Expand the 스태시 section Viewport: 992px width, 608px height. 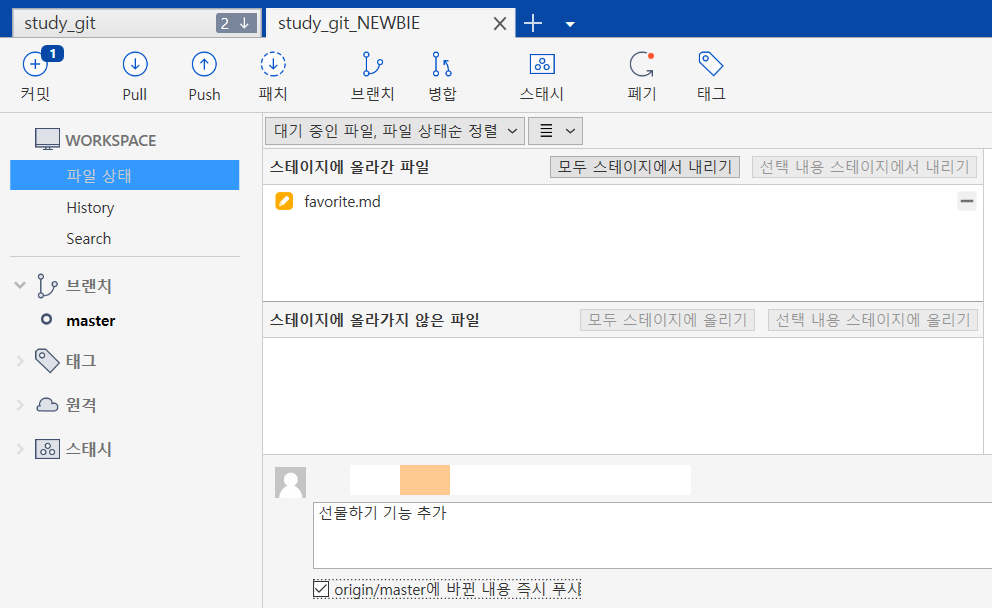20,449
